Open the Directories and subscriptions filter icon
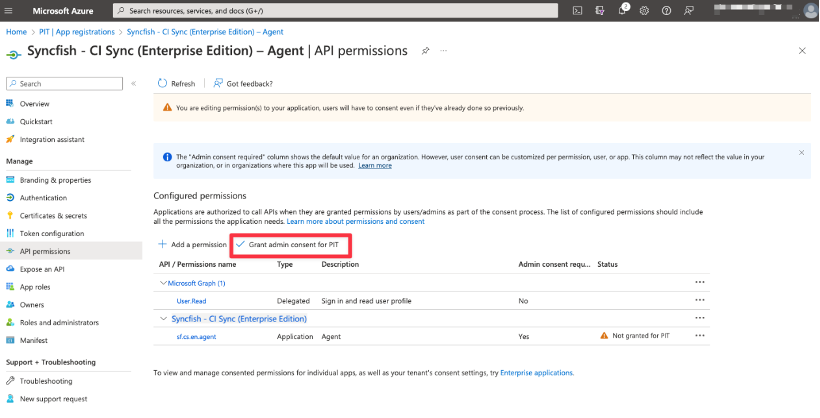This screenshot has width=820, height=418. (600, 10)
